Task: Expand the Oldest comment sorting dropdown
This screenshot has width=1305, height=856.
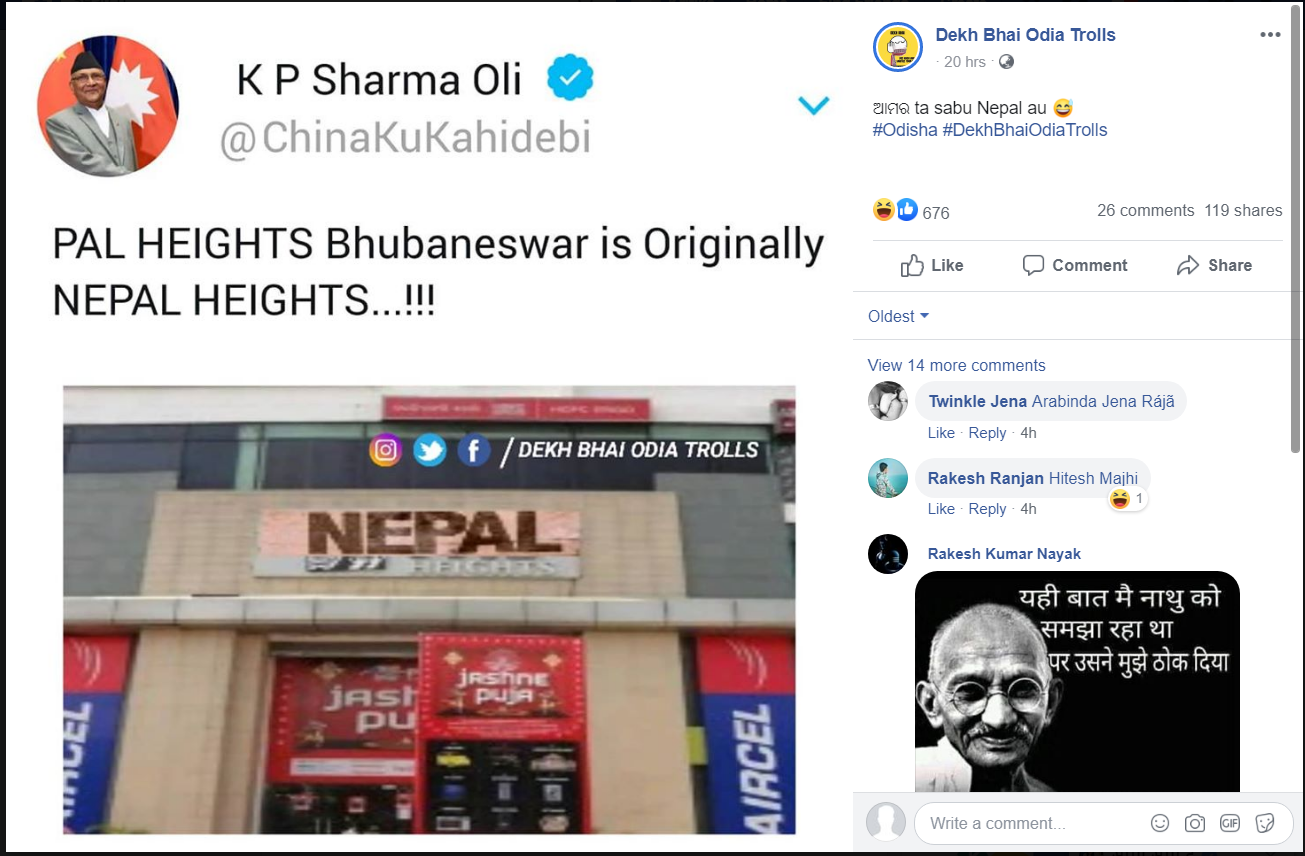Action: tap(898, 316)
